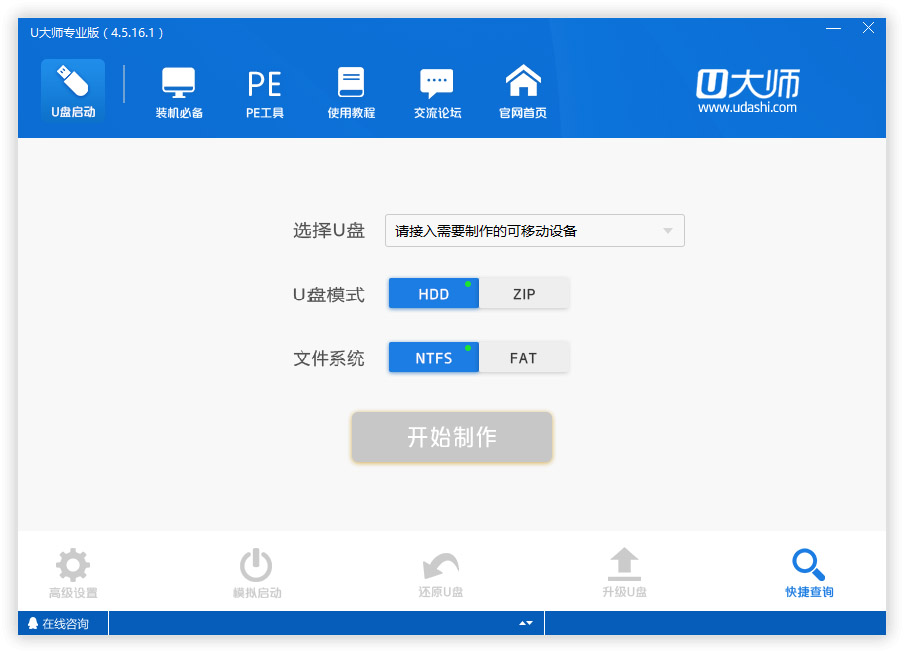Click the 还原U盘 restore icon
The height and width of the screenshot is (653, 904).
tap(440, 570)
